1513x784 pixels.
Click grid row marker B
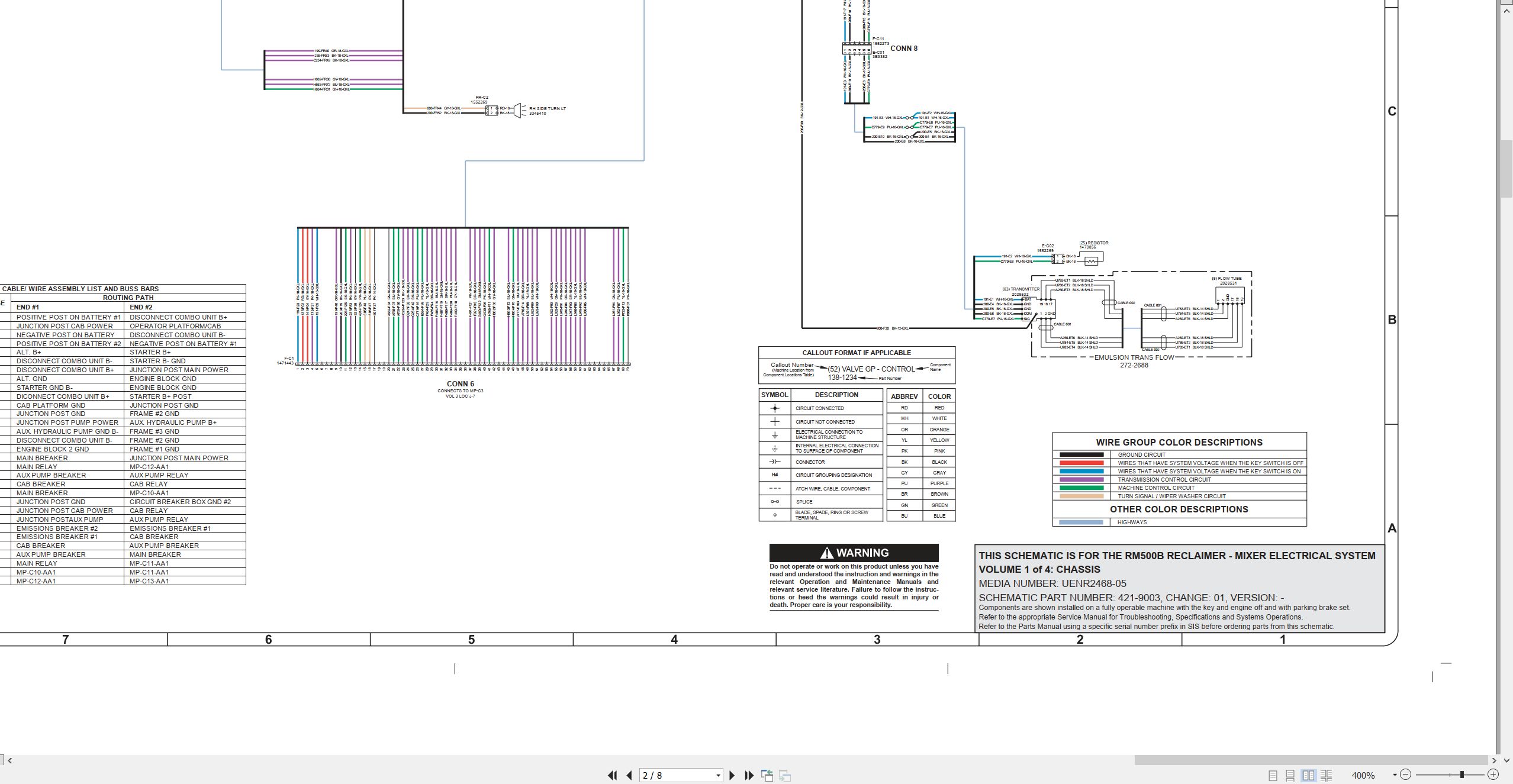(1392, 320)
